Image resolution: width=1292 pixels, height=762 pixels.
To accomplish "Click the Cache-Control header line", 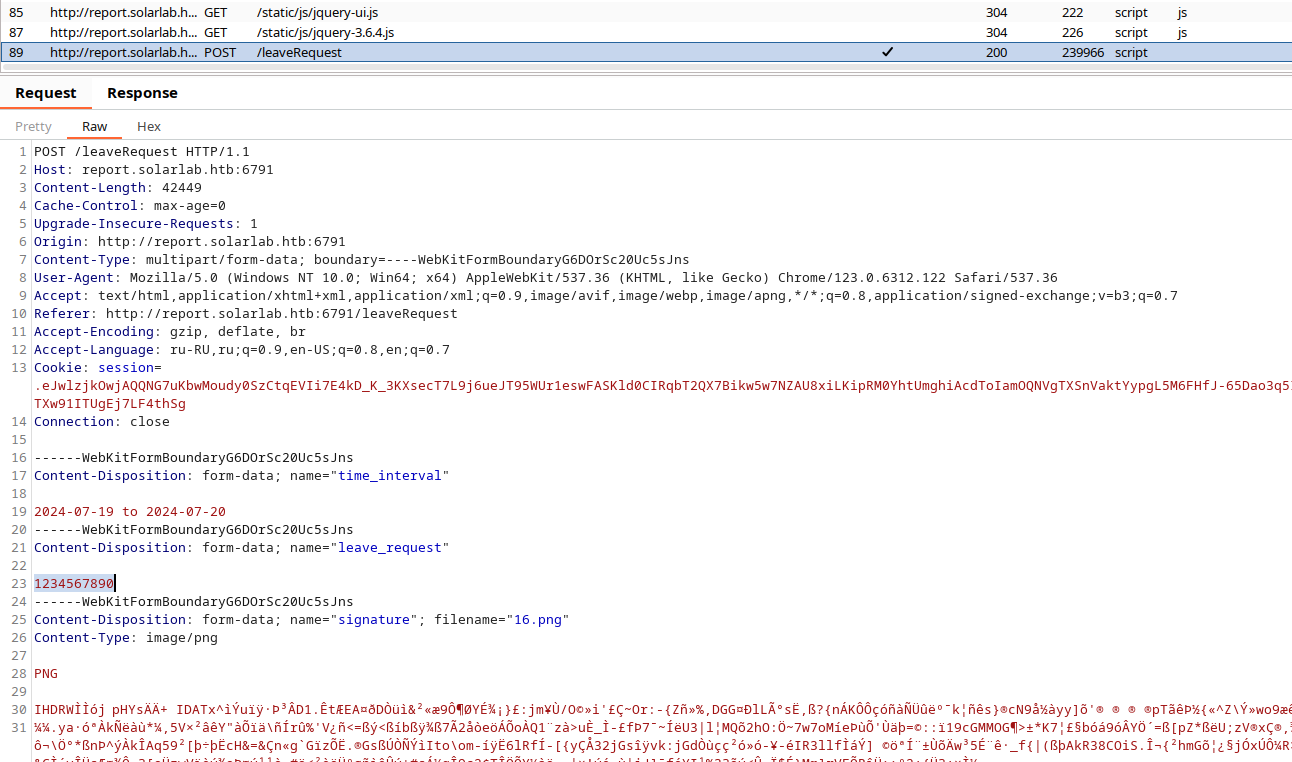I will [130, 206].
